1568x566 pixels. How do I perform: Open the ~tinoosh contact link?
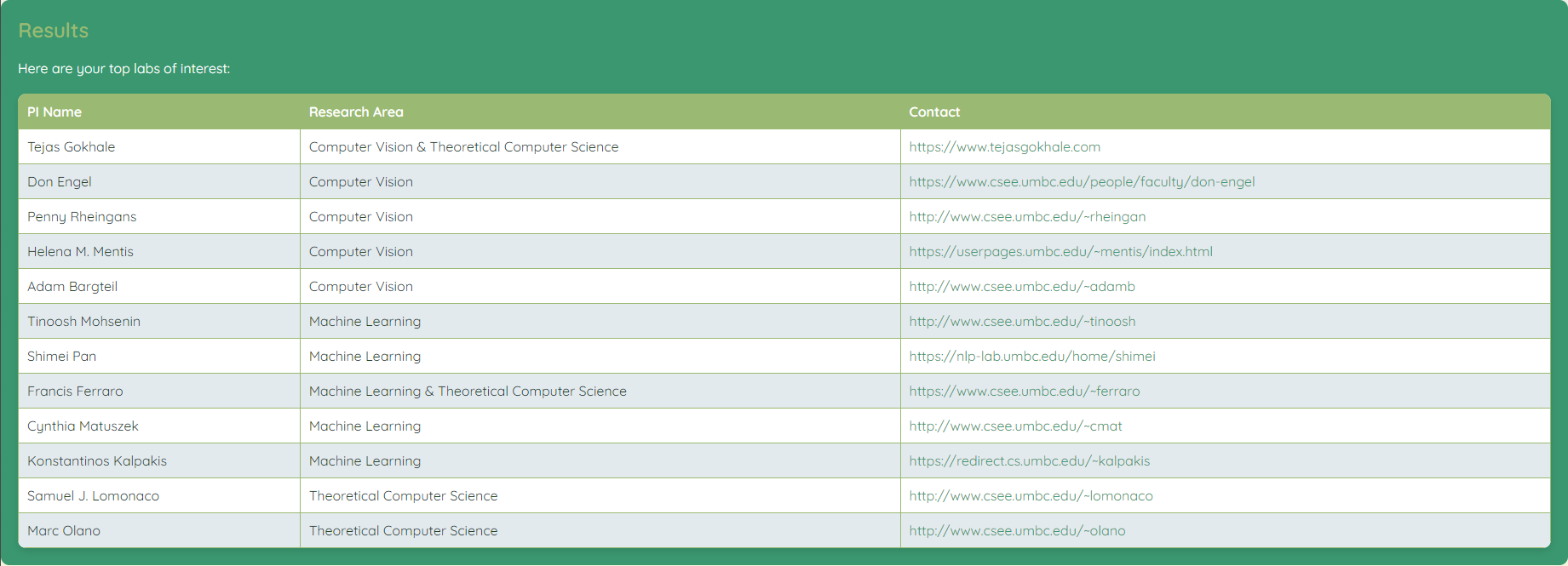[x=1022, y=321]
